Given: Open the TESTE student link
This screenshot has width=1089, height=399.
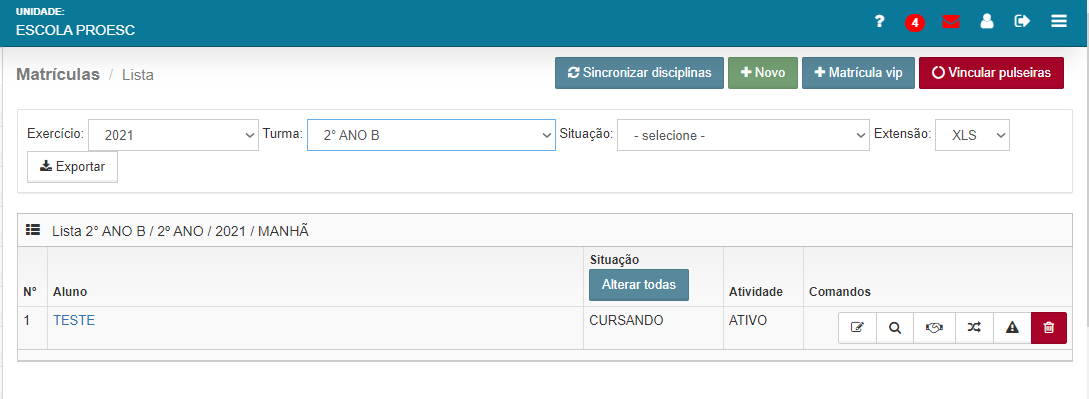Looking at the screenshot, I should (x=74, y=321).
